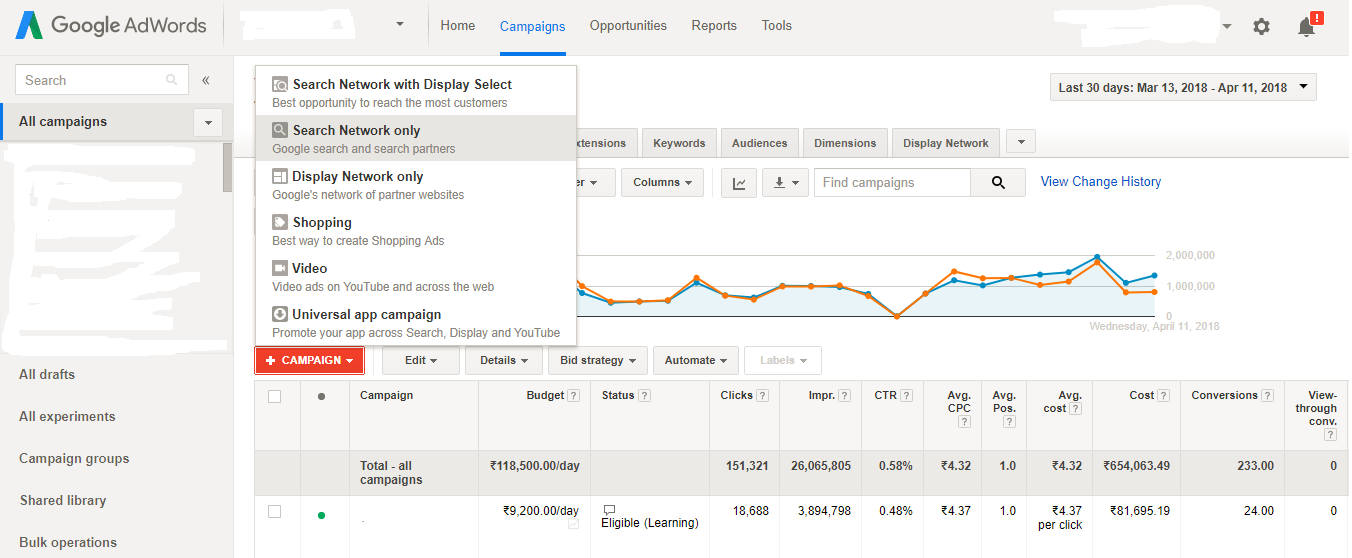Check the select-all campaigns header checkbox
This screenshot has width=1352, height=558.
(275, 396)
